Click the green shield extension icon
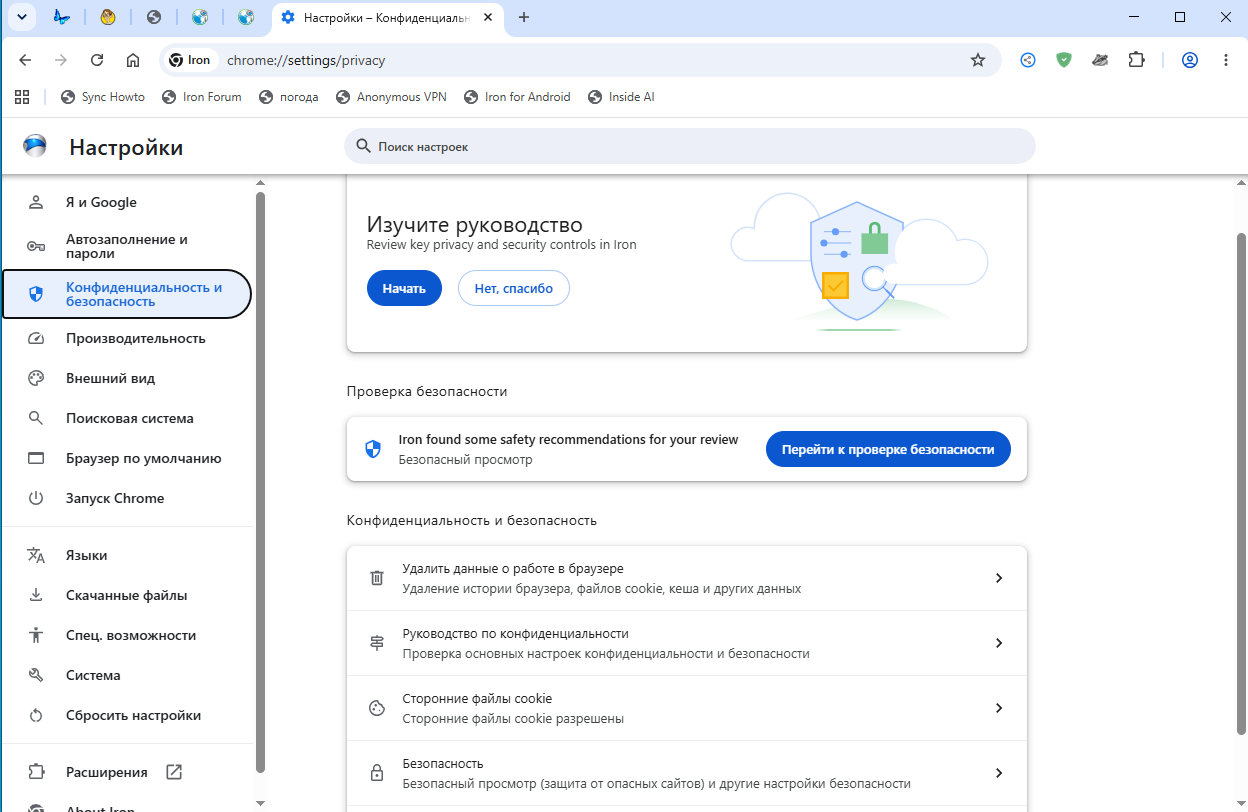The height and width of the screenshot is (812, 1248). pos(1064,60)
